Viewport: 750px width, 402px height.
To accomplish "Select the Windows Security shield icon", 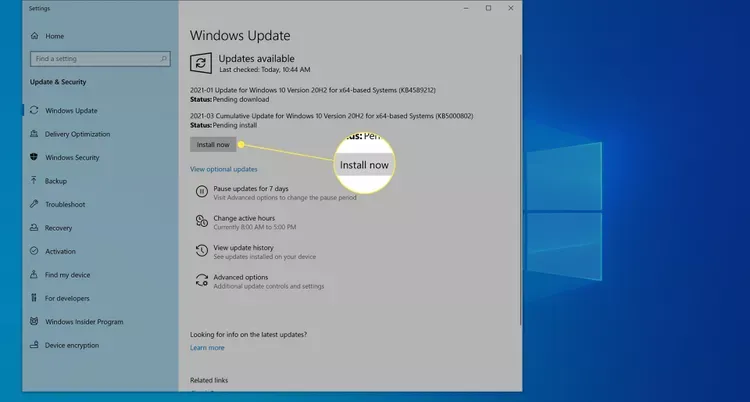I will click(x=35, y=157).
